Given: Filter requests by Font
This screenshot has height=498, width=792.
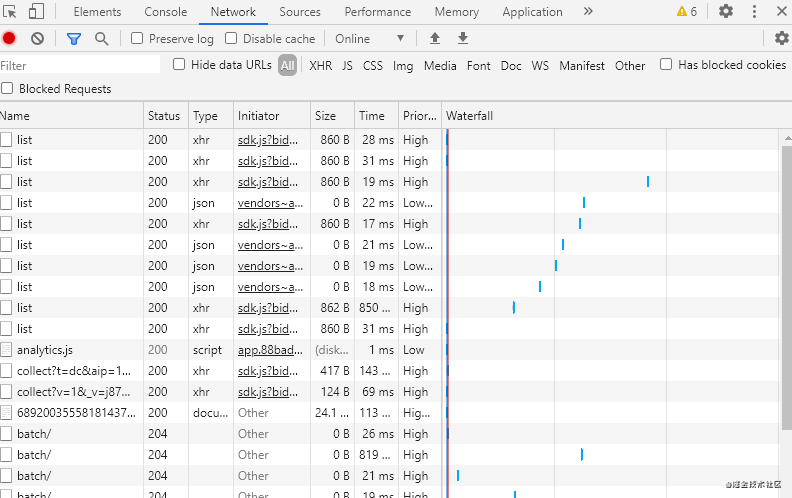Looking at the screenshot, I should click(x=479, y=66).
